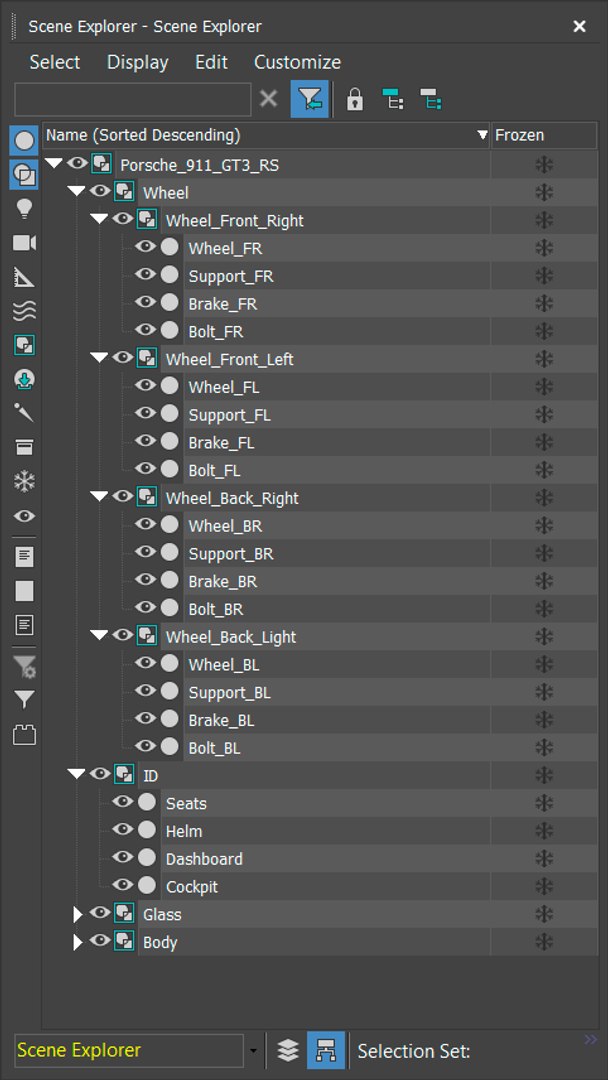
Task: Click the Frozen column header
Action: 544,135
